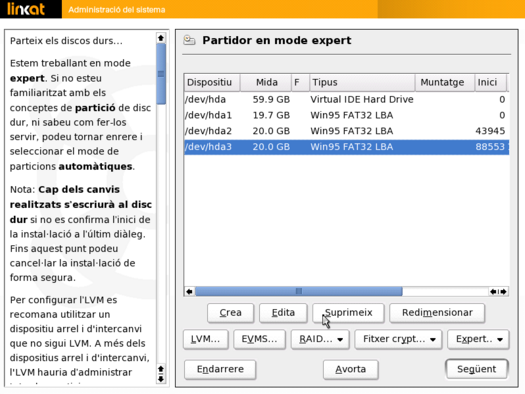Click the 59.9 GB size cell
Image resolution: width=525 pixels, height=394 pixels.
tap(271, 99)
